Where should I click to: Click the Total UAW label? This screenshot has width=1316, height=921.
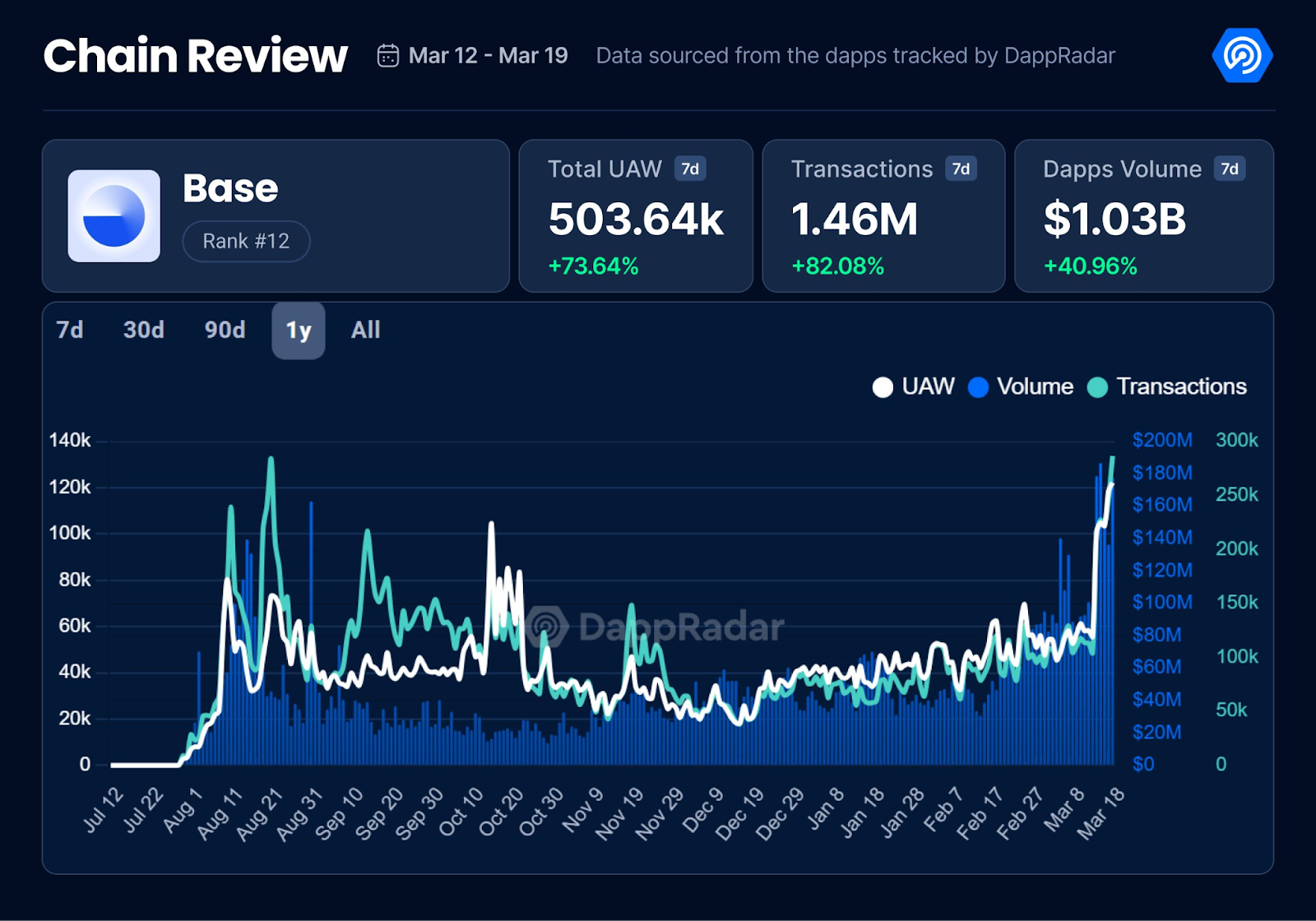pos(605,169)
